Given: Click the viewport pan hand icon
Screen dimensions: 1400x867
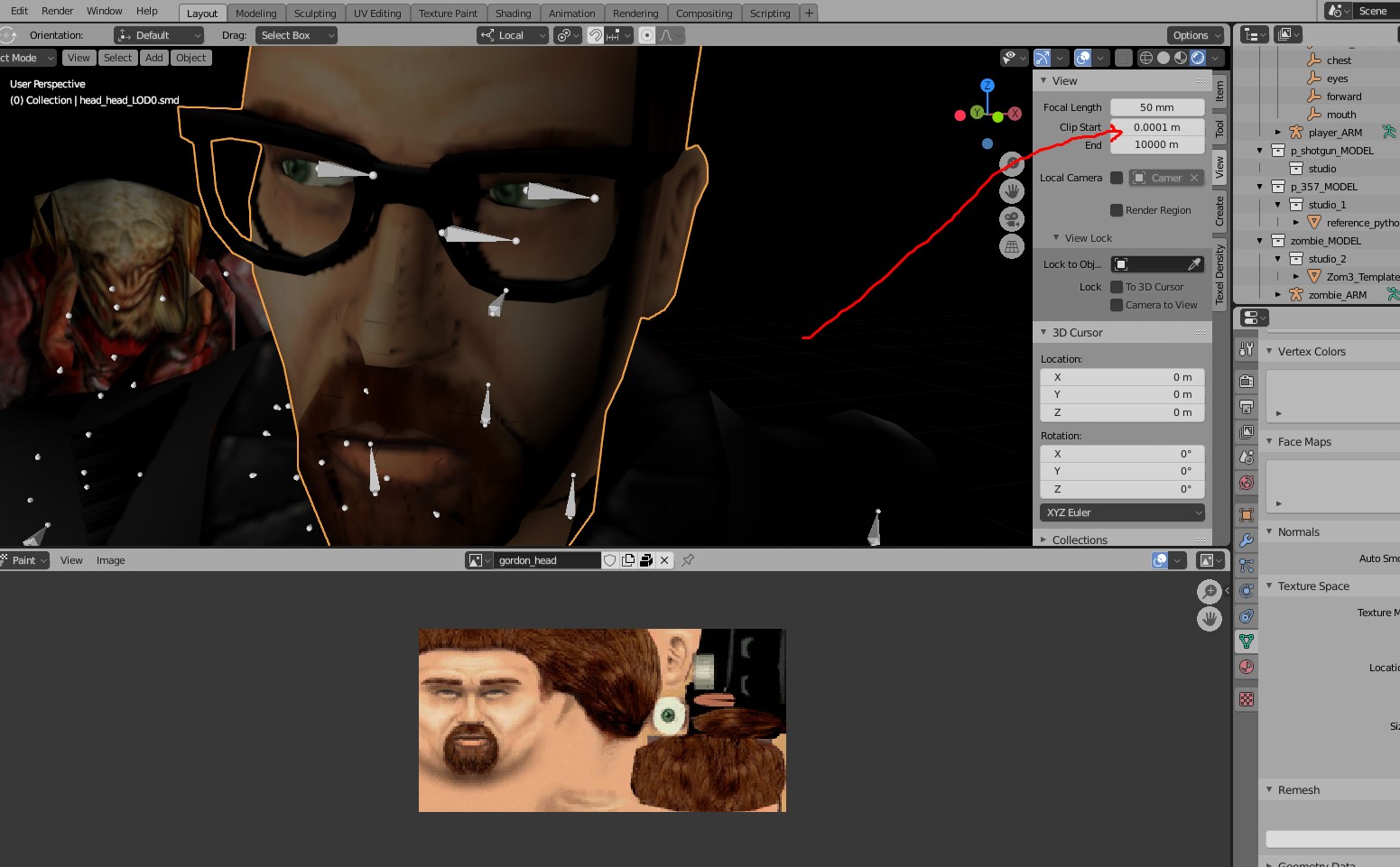Looking at the screenshot, I should pos(1012,191).
